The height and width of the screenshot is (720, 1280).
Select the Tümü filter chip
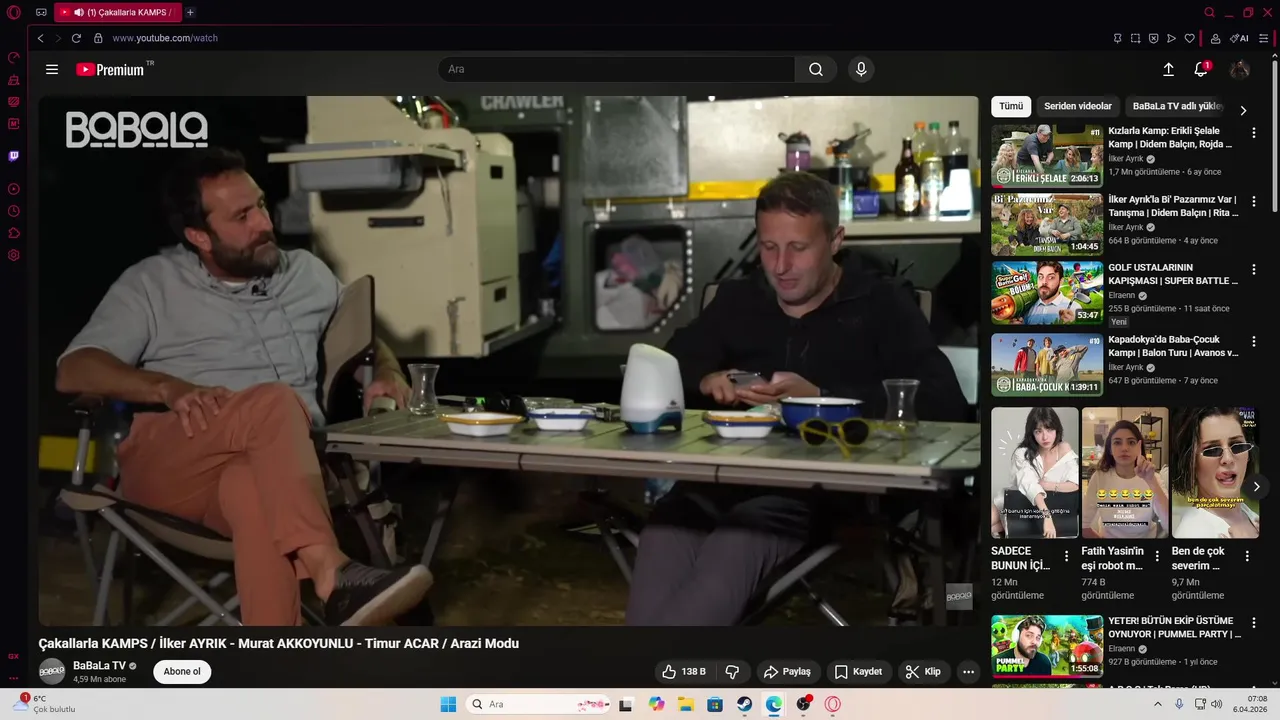tap(1011, 106)
